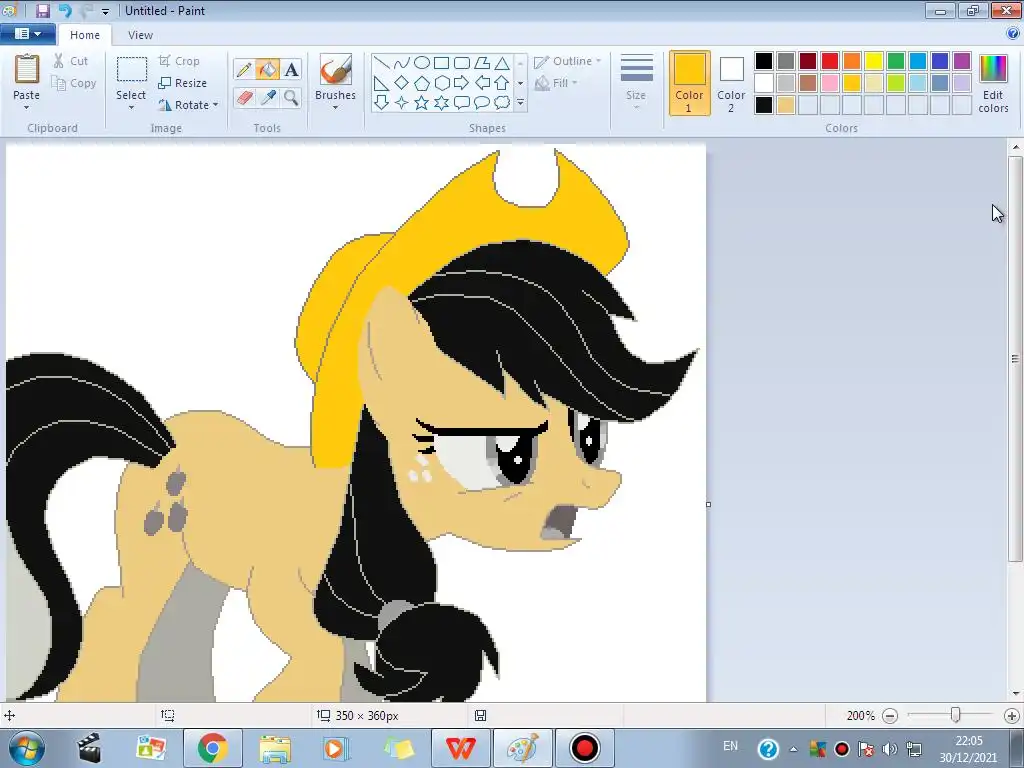The height and width of the screenshot is (768, 1024).
Task: Choose the Pentagon shape
Action: 422,83
